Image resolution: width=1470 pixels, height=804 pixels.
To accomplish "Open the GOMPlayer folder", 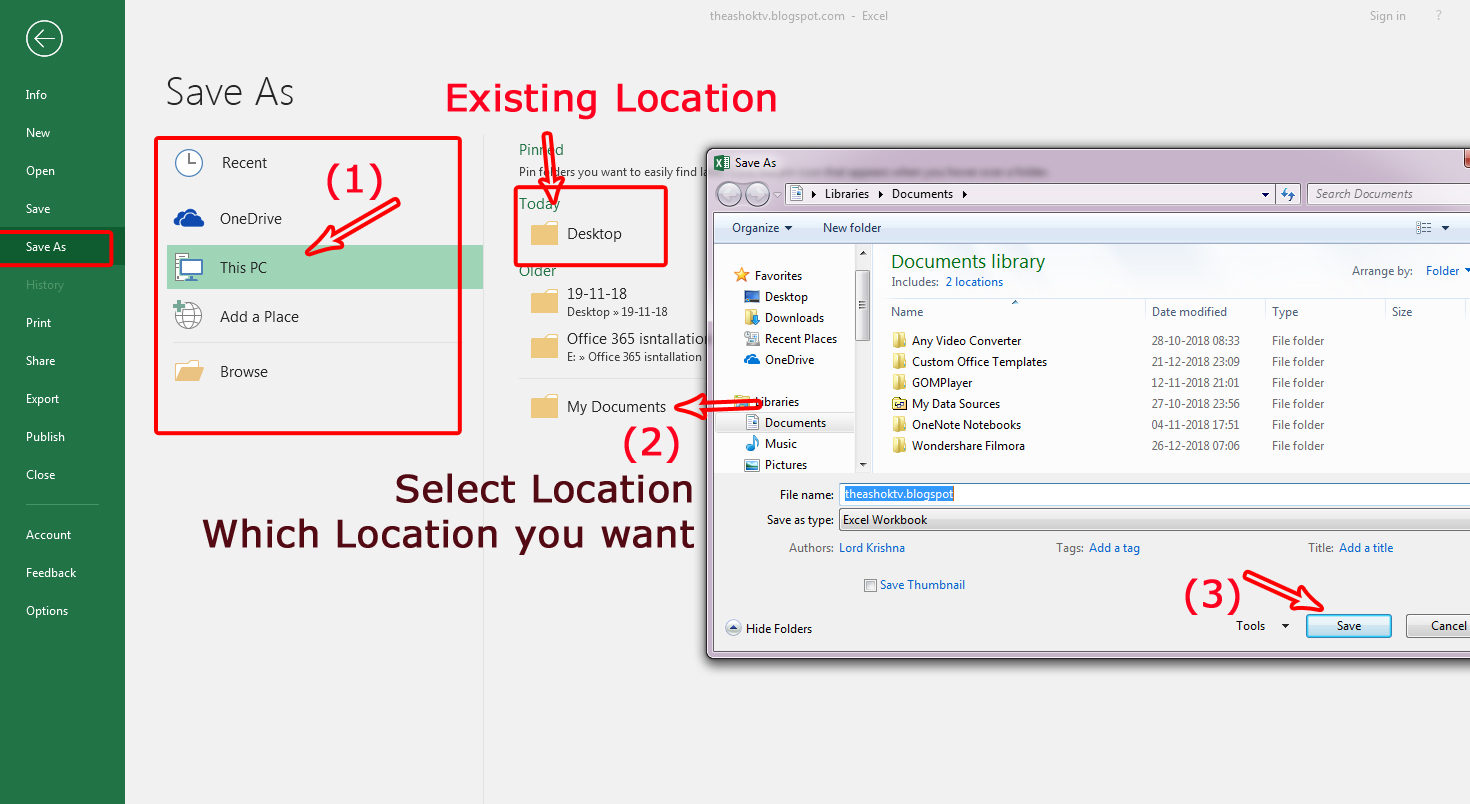I will [931, 383].
